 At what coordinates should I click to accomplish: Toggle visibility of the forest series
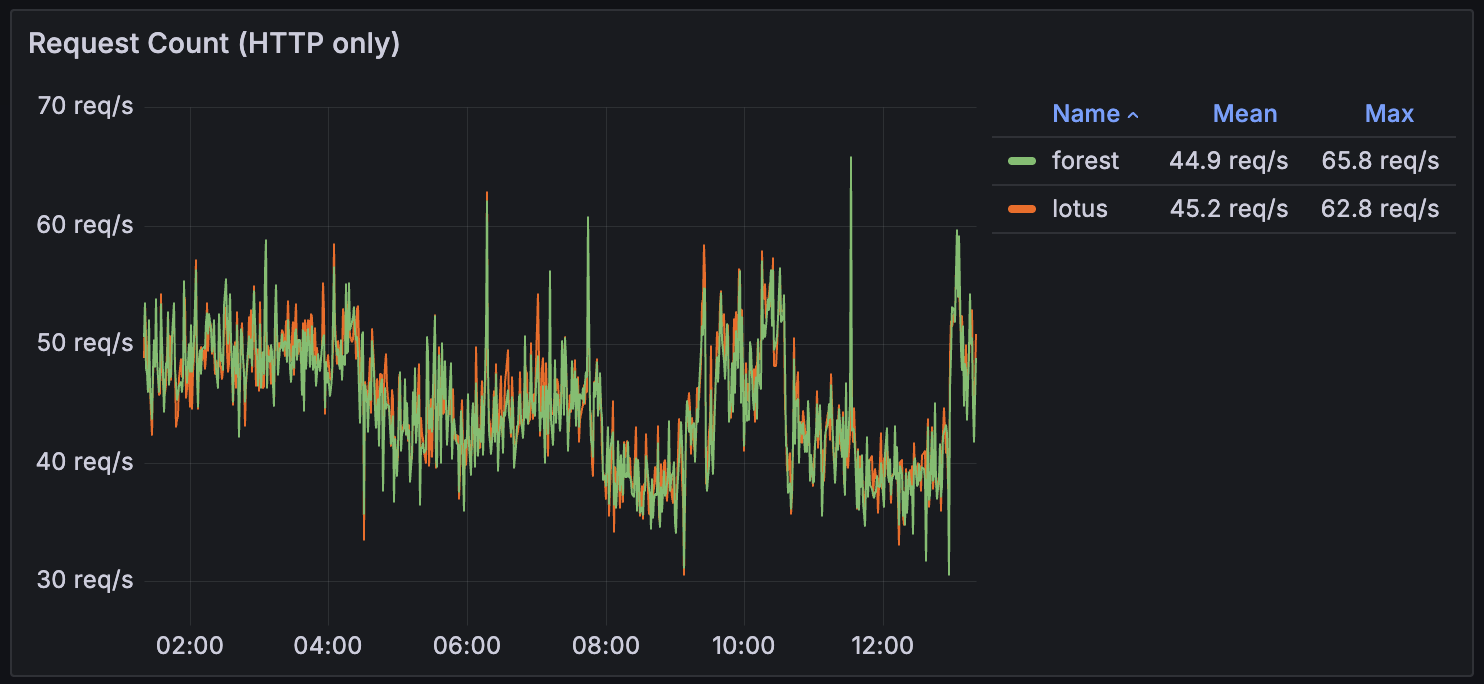click(1085, 161)
